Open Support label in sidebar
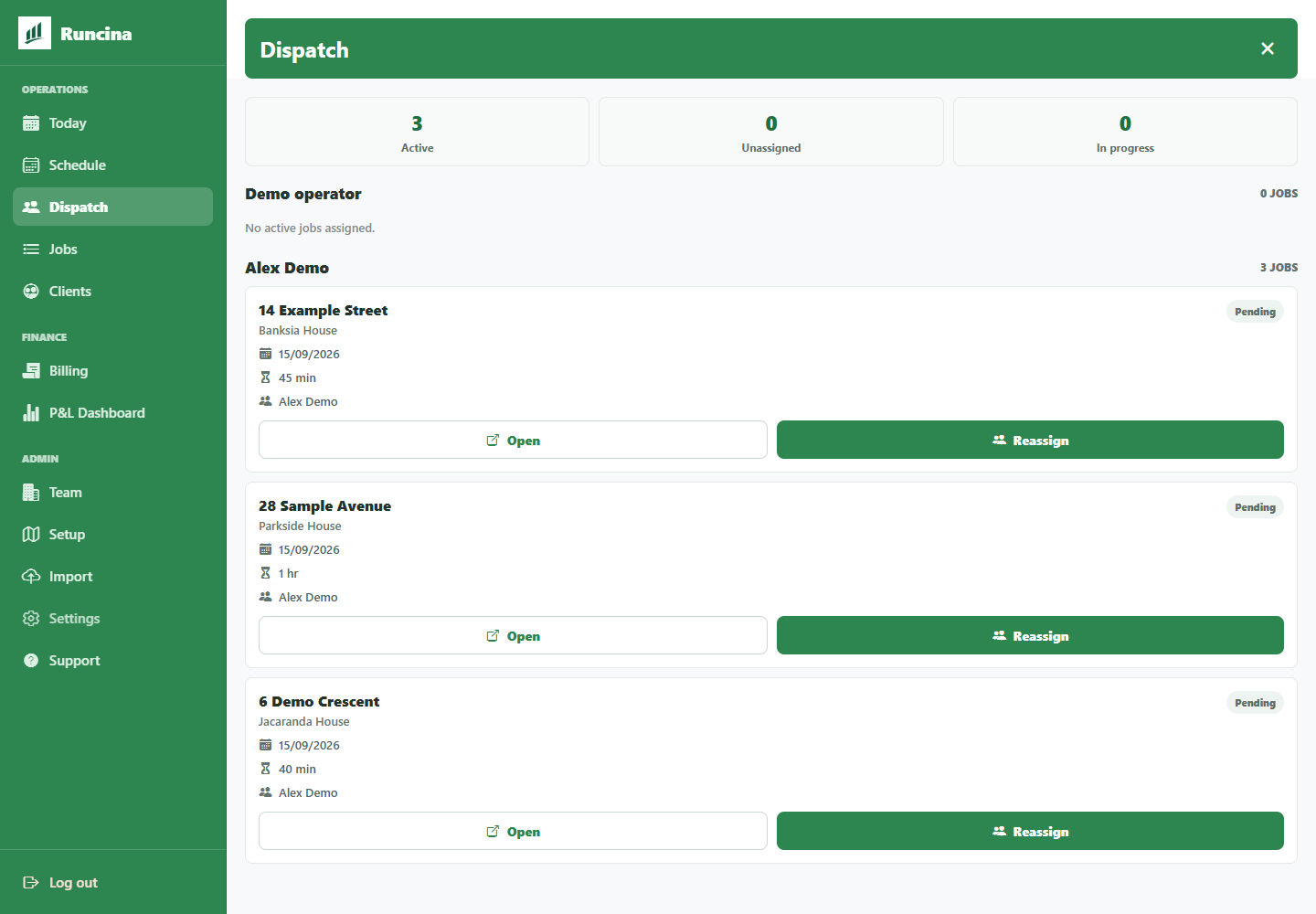The image size is (1316, 914). (75, 661)
